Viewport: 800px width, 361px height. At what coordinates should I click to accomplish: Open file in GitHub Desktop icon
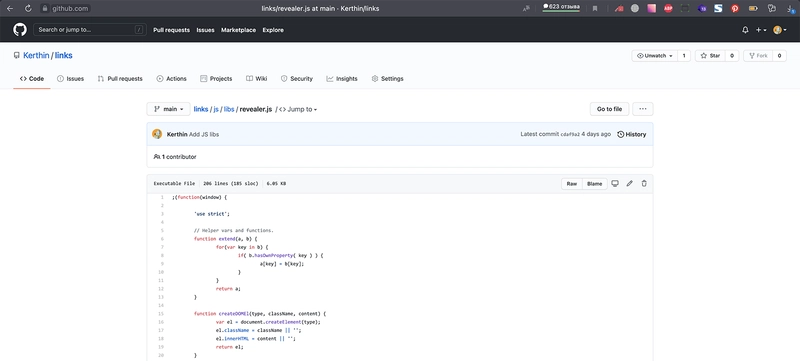pos(615,184)
